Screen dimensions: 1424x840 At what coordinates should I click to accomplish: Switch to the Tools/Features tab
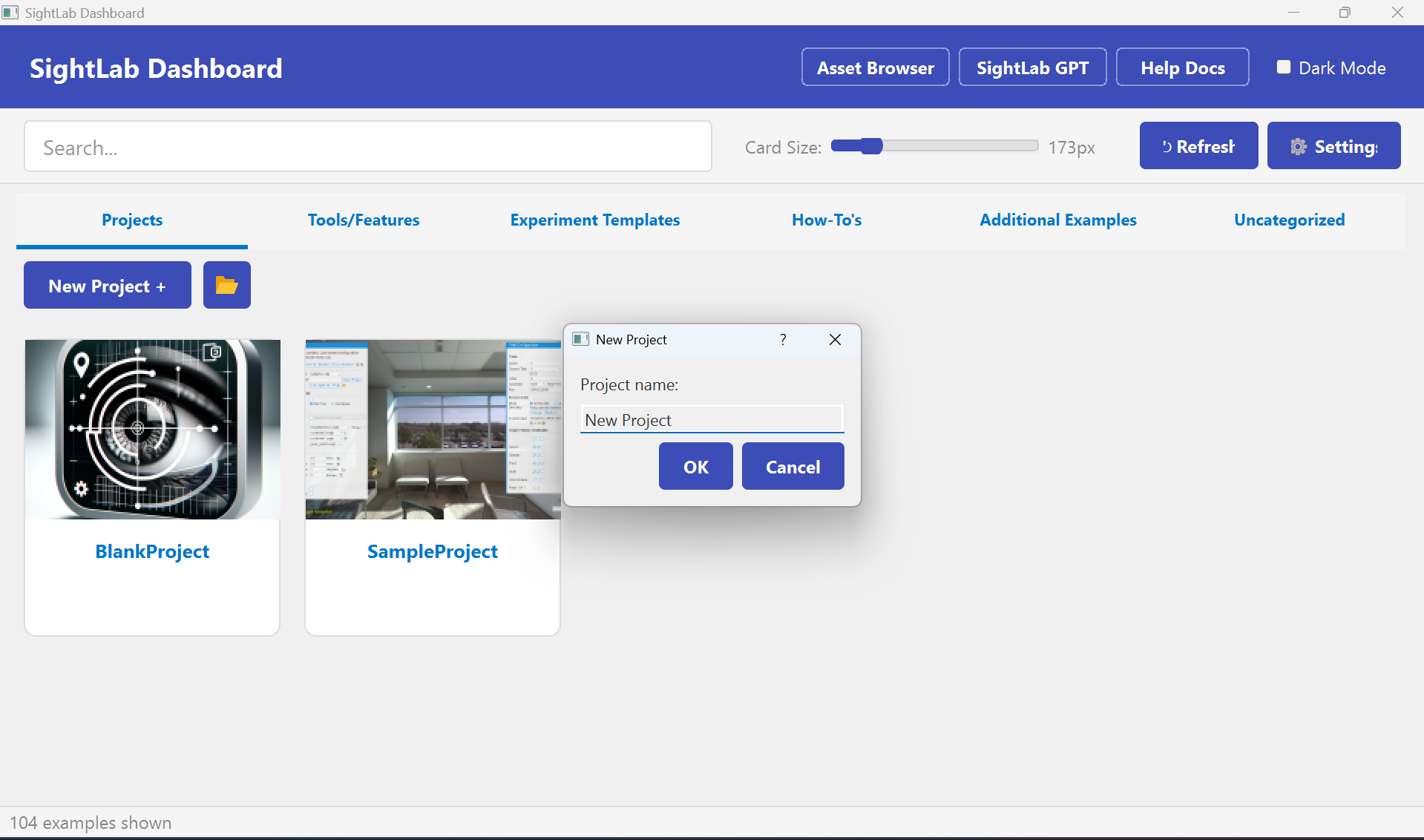pyautogui.click(x=364, y=220)
